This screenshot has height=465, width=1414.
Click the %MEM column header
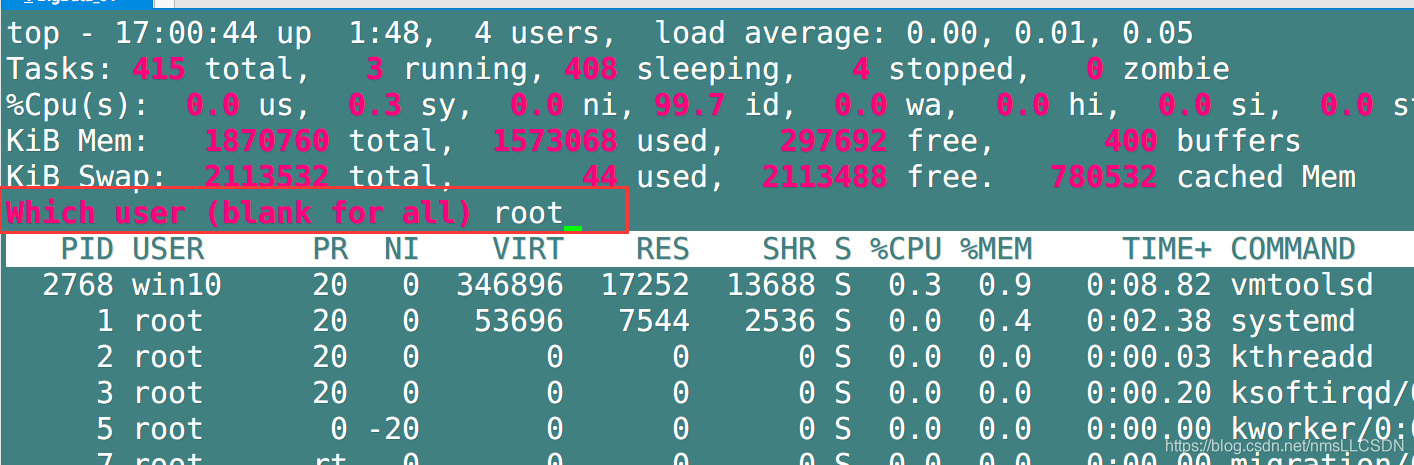tap(996, 249)
